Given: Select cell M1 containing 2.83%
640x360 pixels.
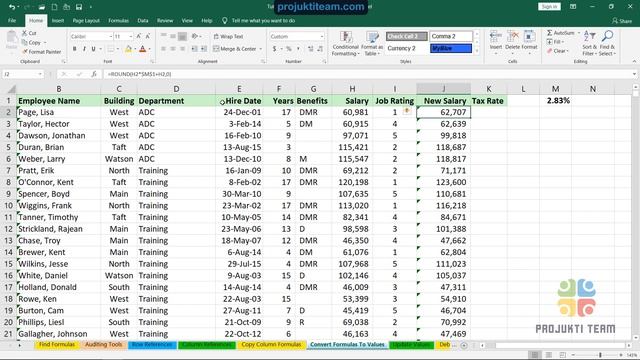Looking at the screenshot, I should click(x=556, y=101).
